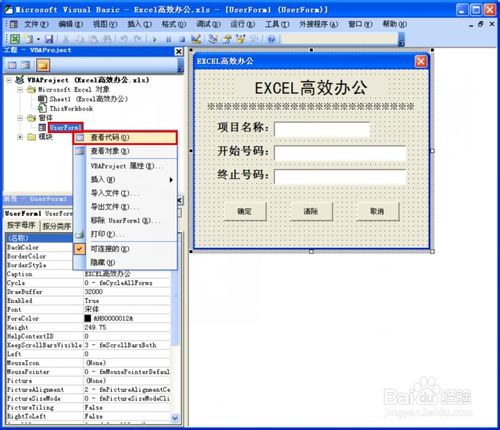Click the Insert UserForm toolbar icon
The width and height of the screenshot is (500, 430).
[29, 39]
